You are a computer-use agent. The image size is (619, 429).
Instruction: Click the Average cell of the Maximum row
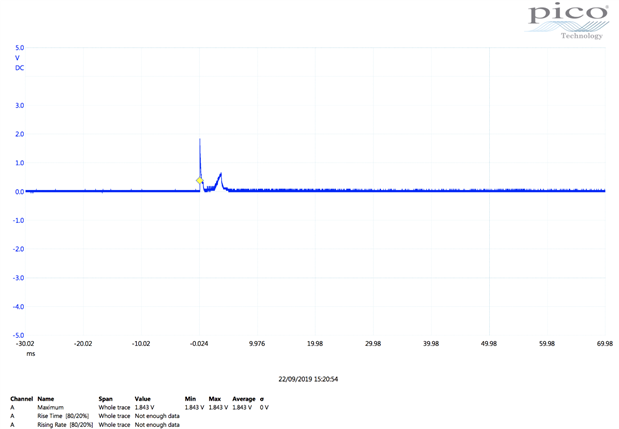[242, 408]
